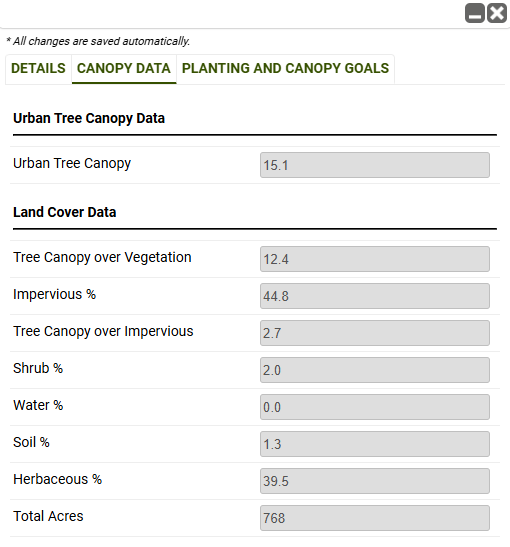The image size is (510, 547).
Task: Click the Urban Tree Canopy Data heading
Action: click(x=89, y=118)
